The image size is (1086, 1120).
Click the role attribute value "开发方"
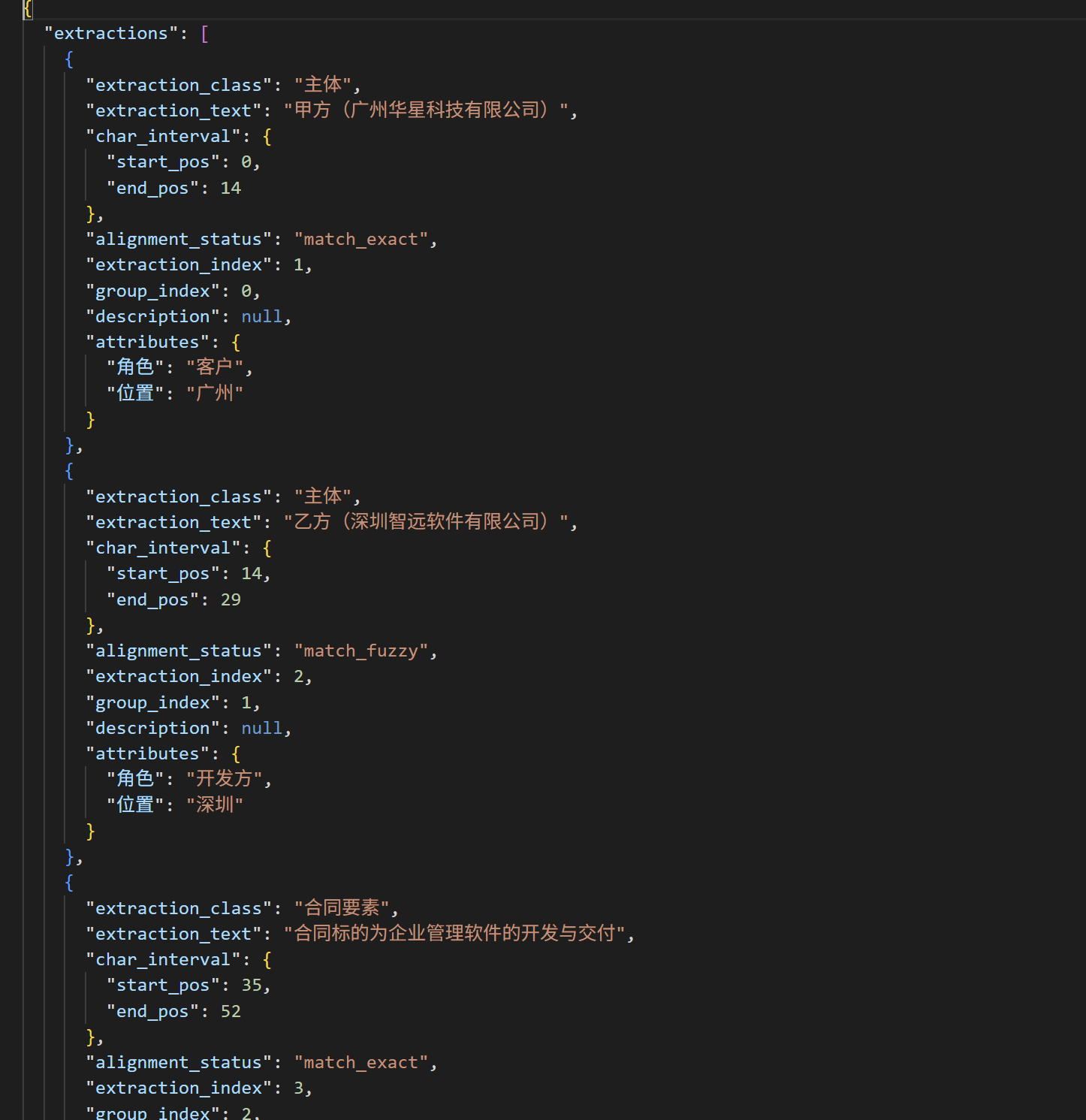[224, 779]
